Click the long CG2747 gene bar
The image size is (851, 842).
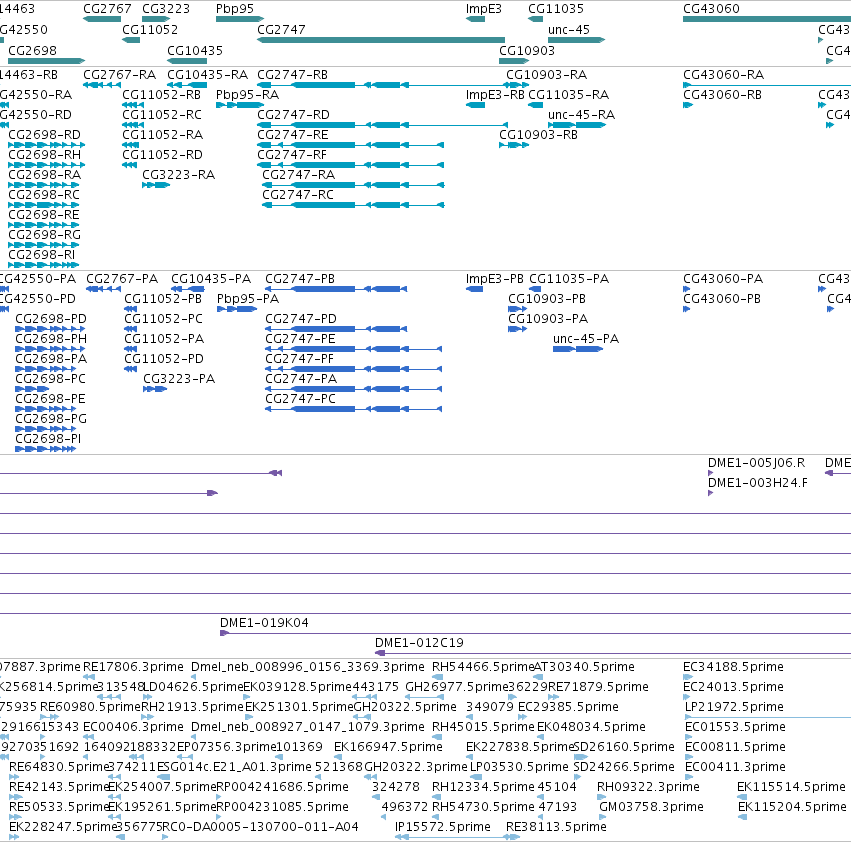381,40
